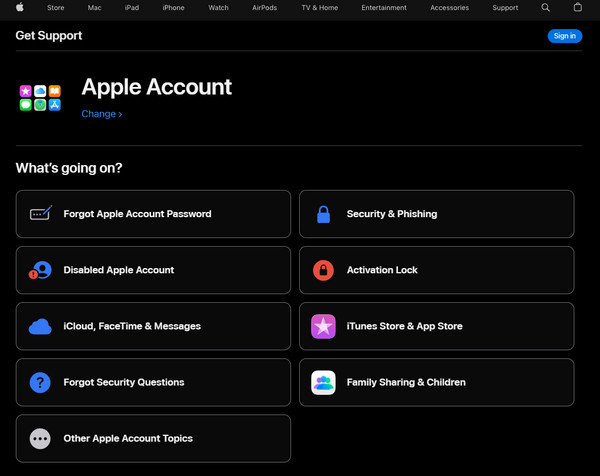Open the Accessories menu
The image size is (600, 476).
coord(449,8)
